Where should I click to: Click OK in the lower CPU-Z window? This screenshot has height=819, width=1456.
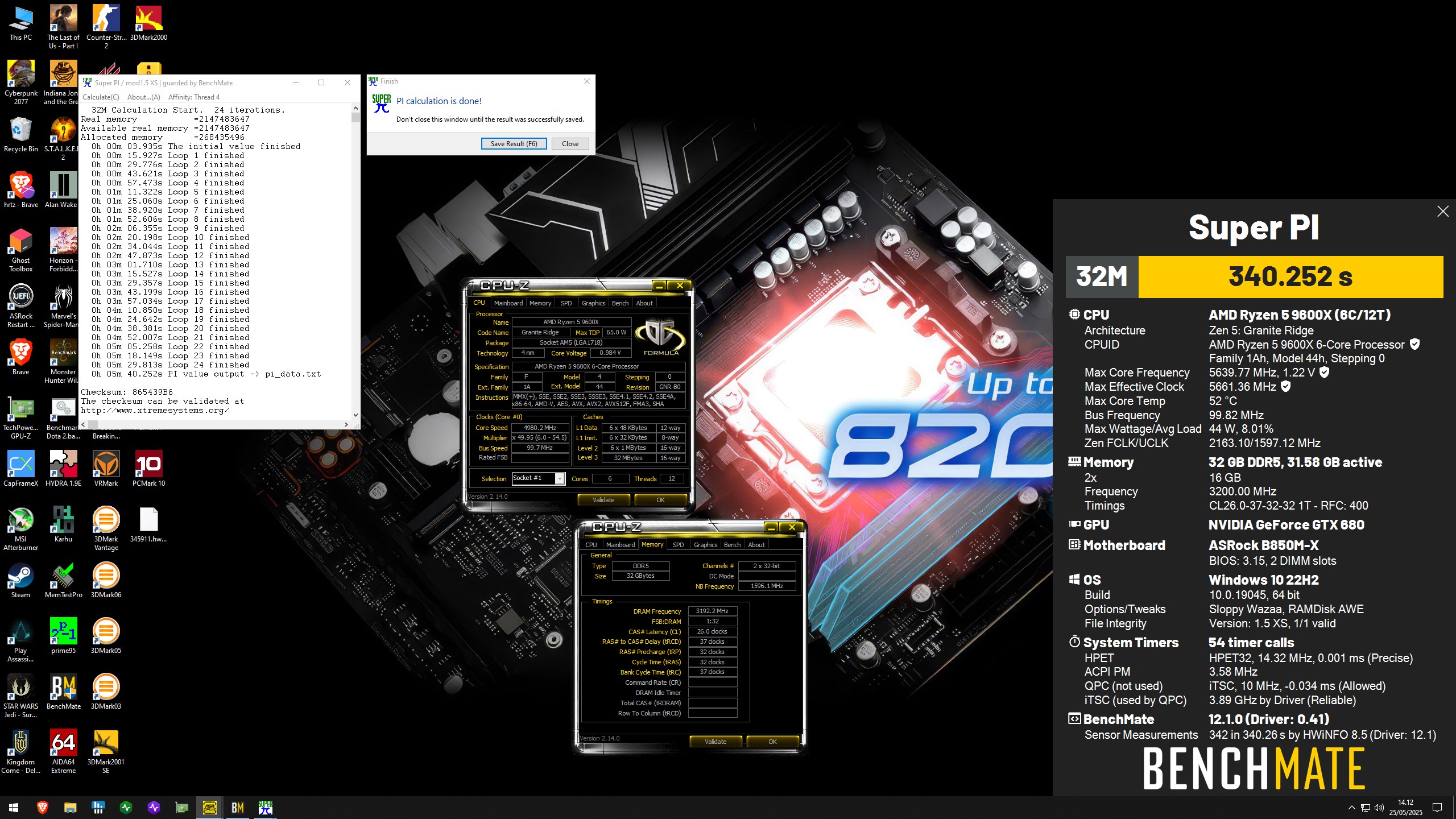pyautogui.click(x=772, y=742)
